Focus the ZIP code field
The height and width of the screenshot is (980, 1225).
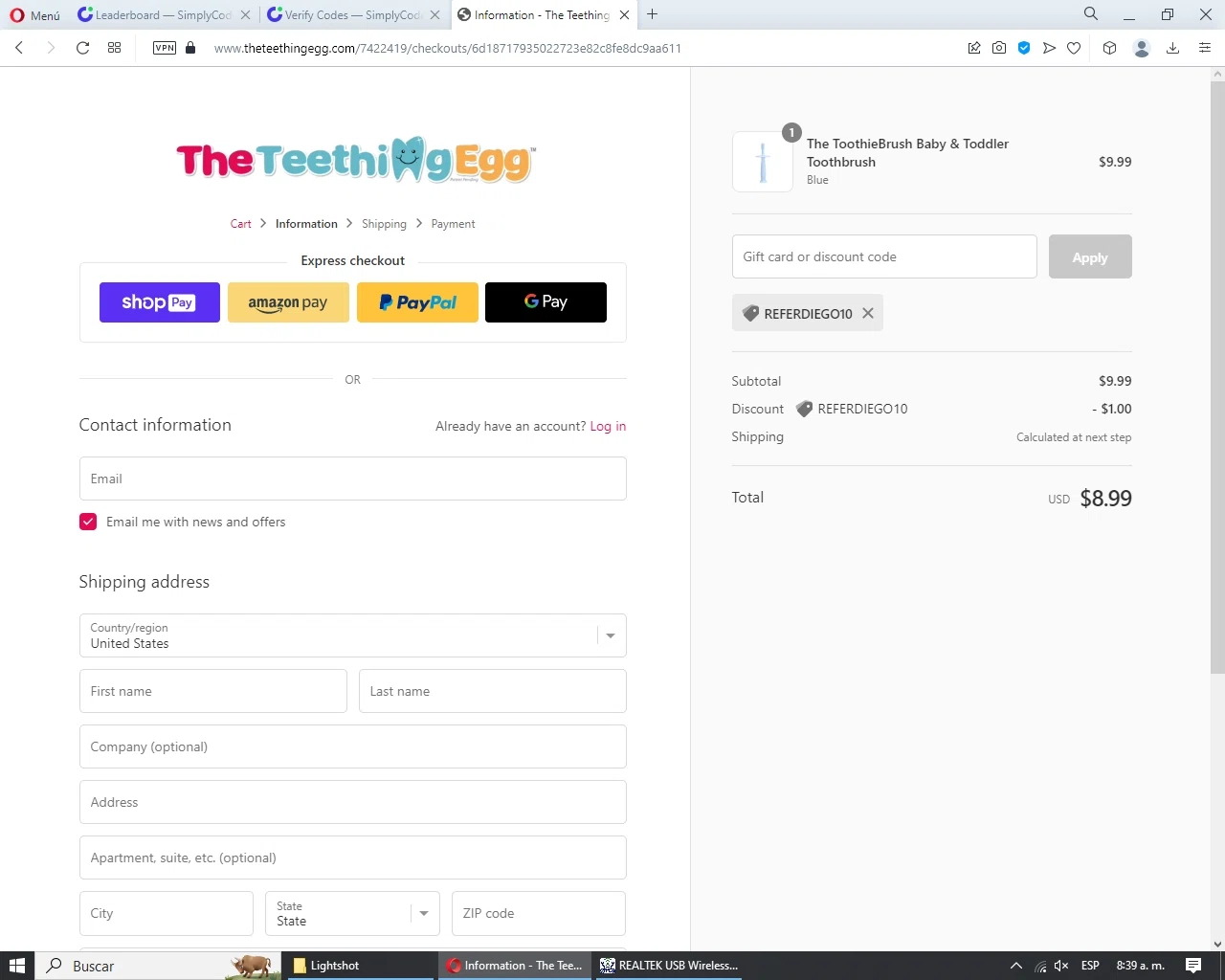539,913
